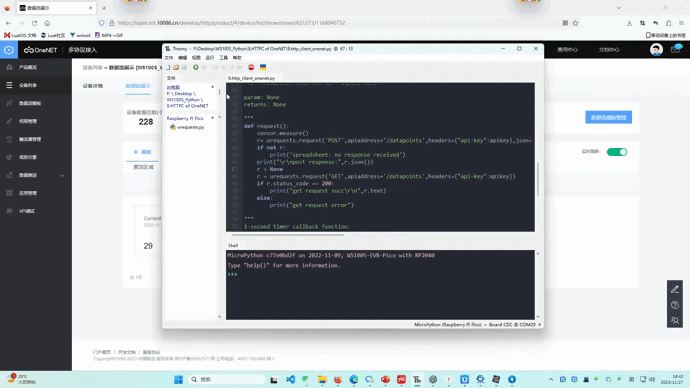Image resolution: width=690 pixels, height=388 pixels.
Task: Toggle the green real-time refresh switch
Action: click(x=617, y=152)
